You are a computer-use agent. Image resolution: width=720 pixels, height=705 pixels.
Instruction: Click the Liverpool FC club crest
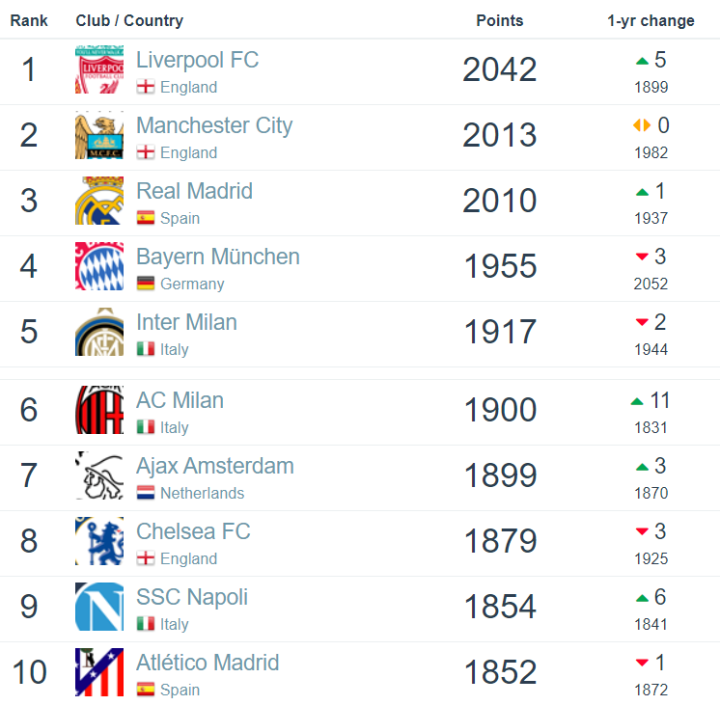click(99, 71)
